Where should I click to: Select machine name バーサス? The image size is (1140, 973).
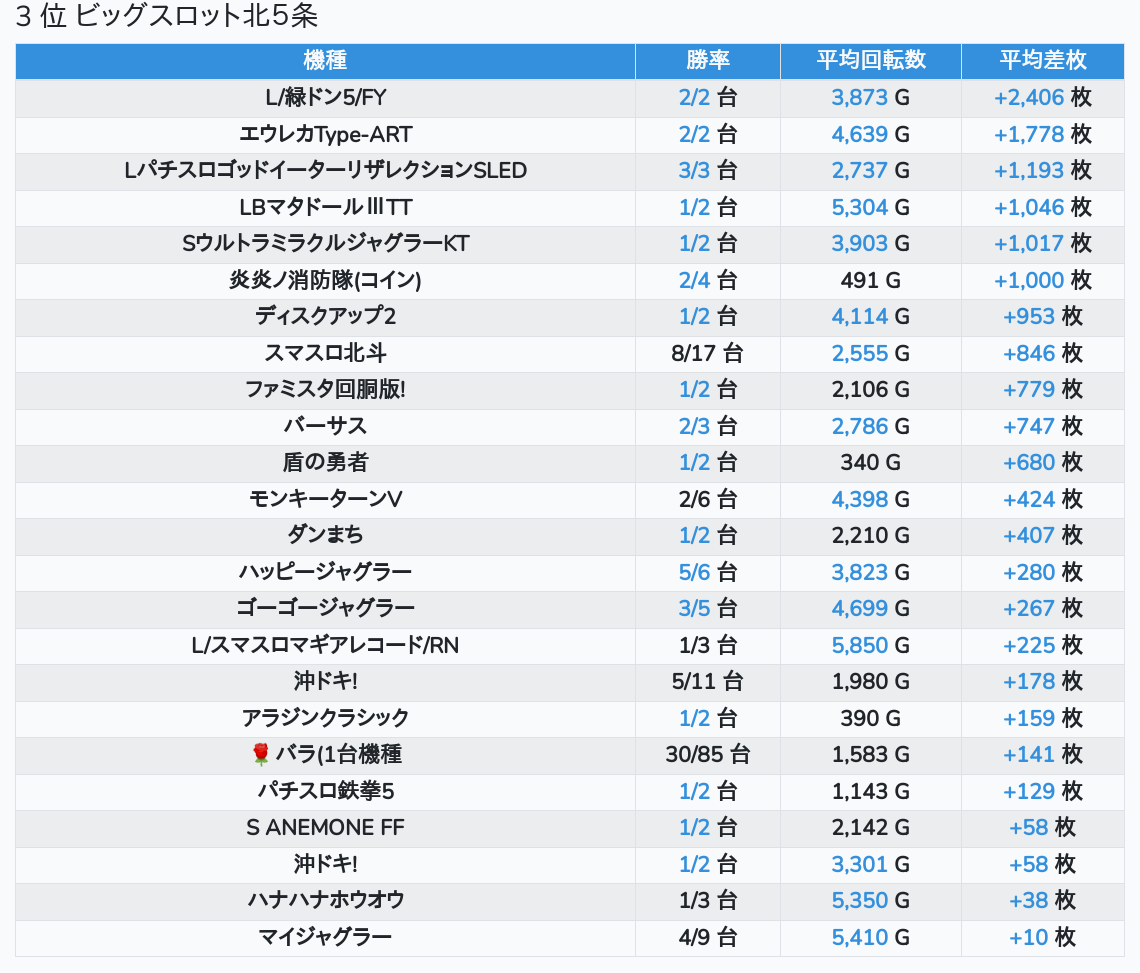point(325,426)
